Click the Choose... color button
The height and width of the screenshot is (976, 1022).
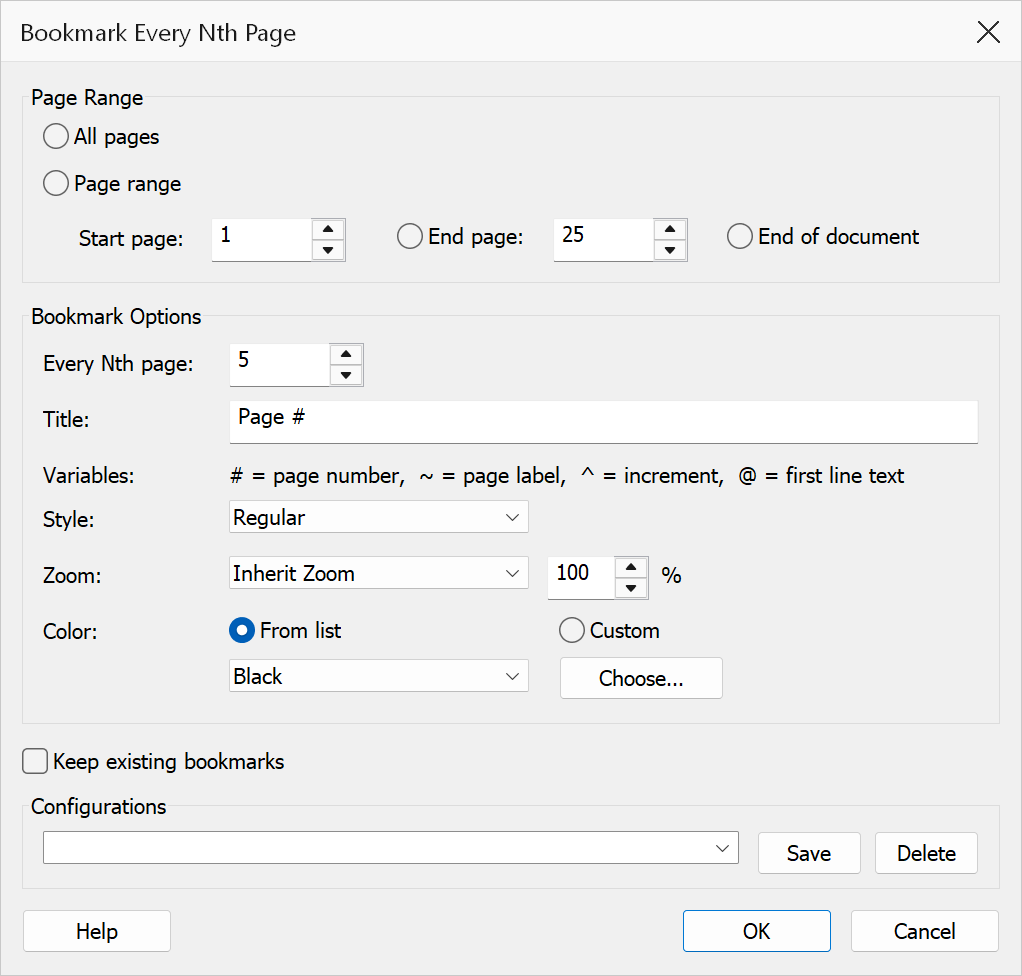pos(641,678)
